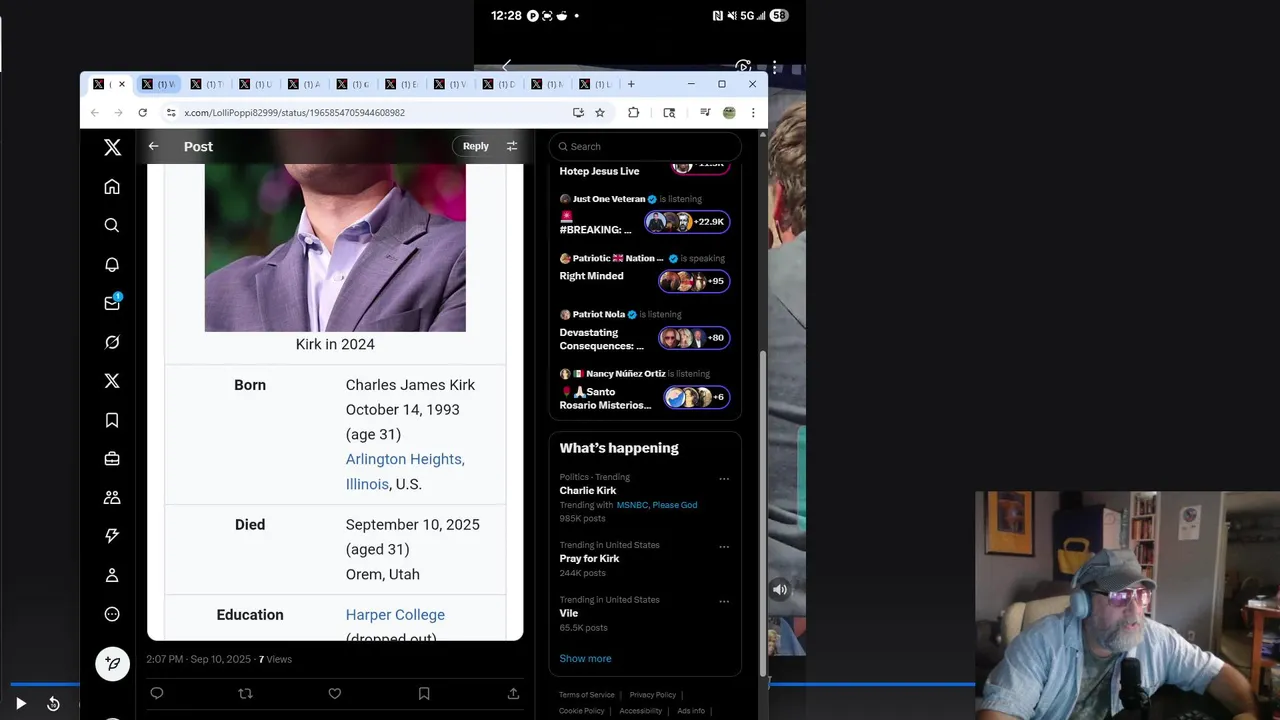This screenshot has height=720, width=1280.
Task: Close the active X tab
Action: [x=122, y=84]
